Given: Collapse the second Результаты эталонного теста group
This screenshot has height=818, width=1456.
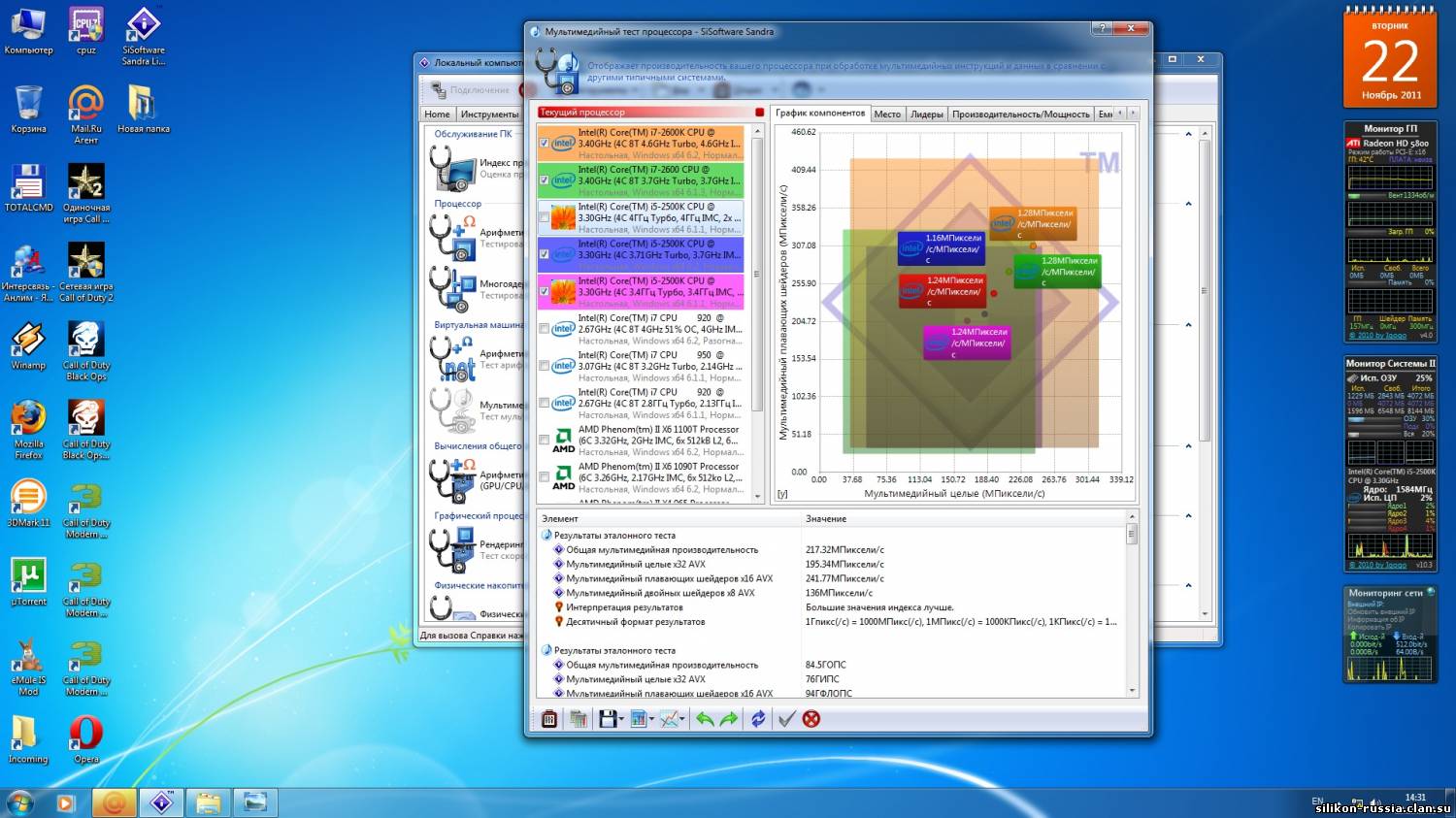Looking at the screenshot, I should click(546, 651).
